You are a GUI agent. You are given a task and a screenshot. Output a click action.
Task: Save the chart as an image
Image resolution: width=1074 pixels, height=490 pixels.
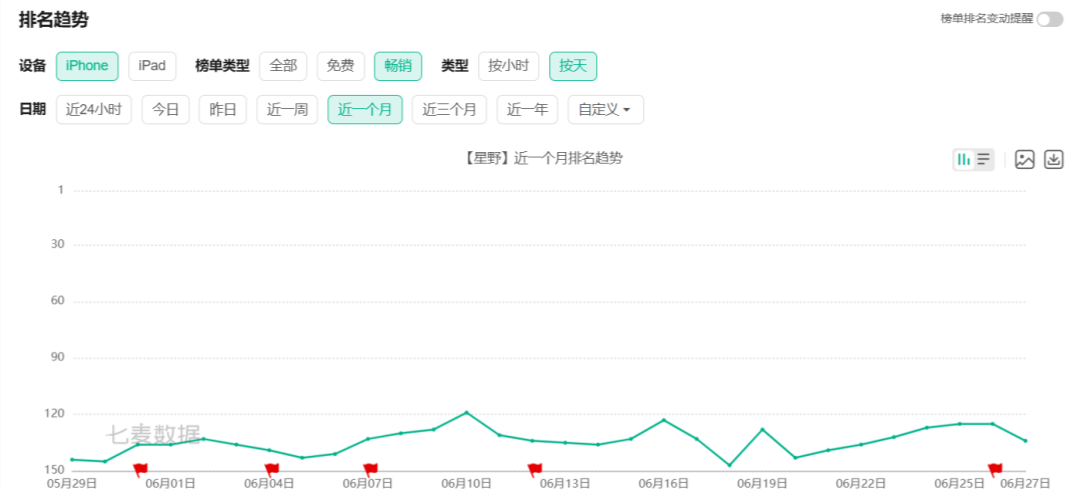tap(1025, 160)
